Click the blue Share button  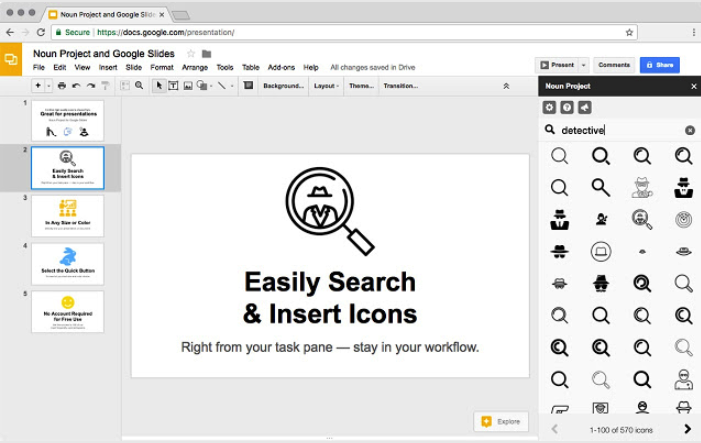[659, 65]
